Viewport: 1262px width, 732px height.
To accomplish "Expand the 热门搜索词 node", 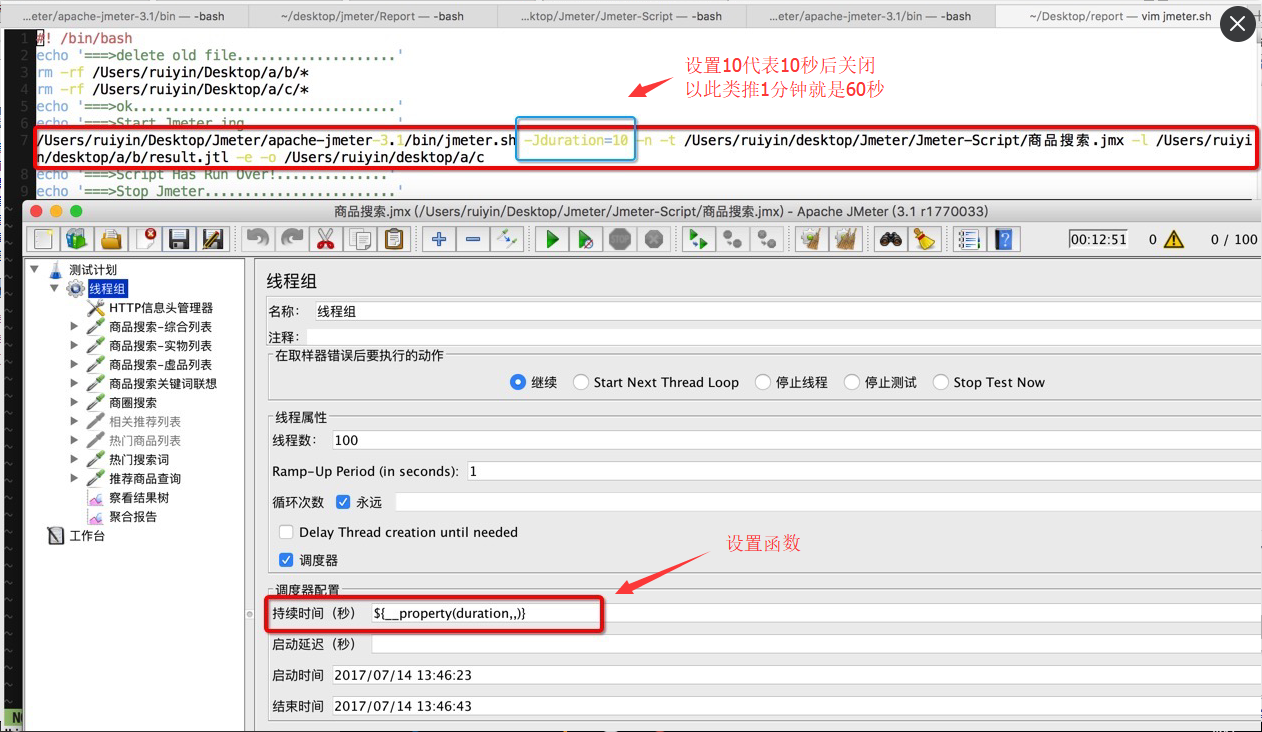I will [74, 459].
